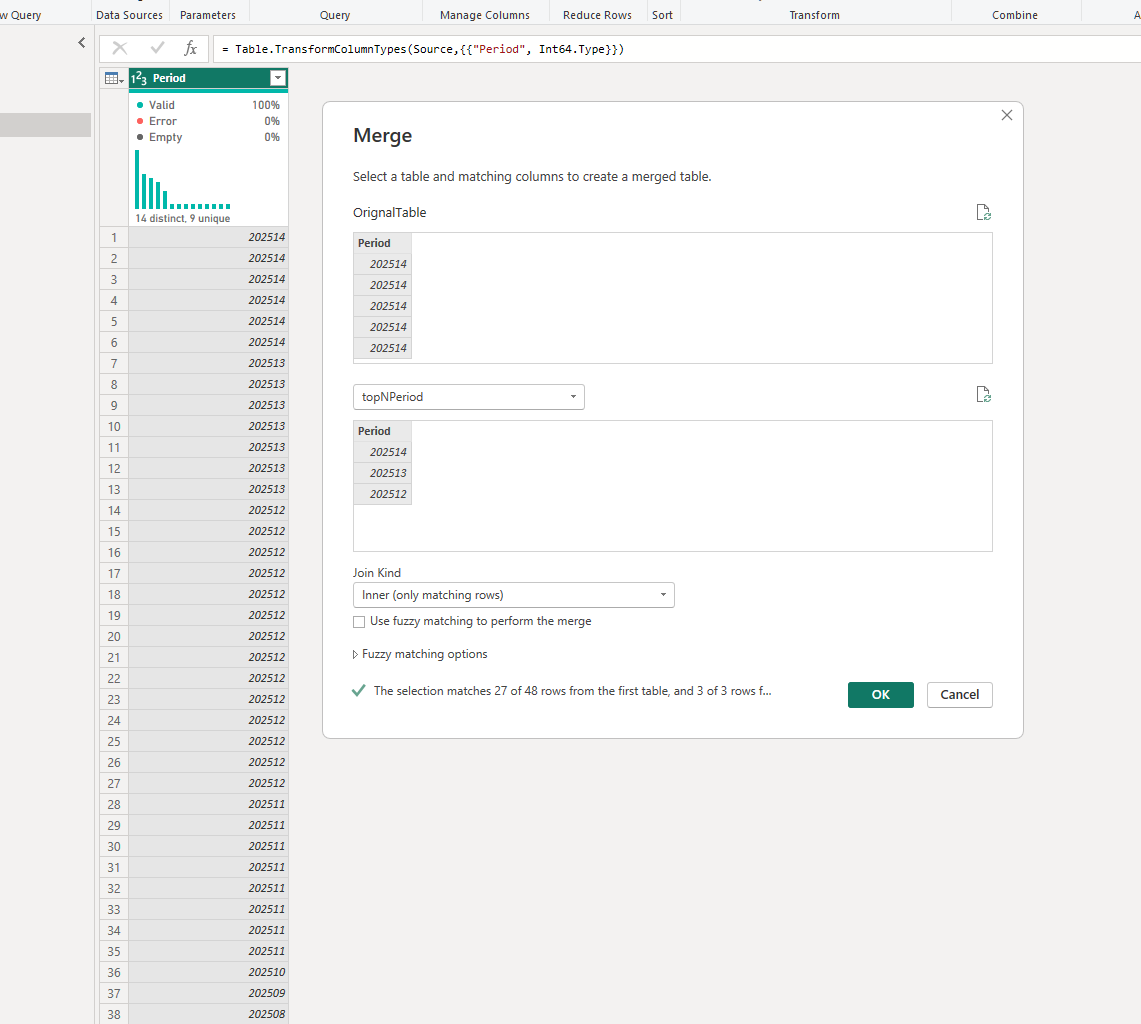
Task: Open the Data Sources ribbon group
Action: [130, 15]
